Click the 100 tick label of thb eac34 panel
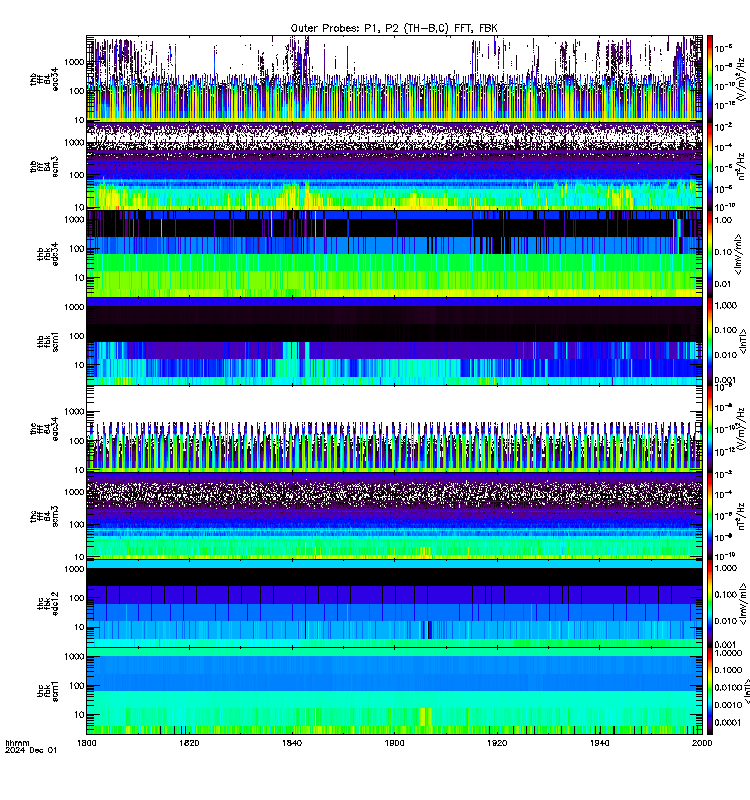 click(x=77, y=91)
